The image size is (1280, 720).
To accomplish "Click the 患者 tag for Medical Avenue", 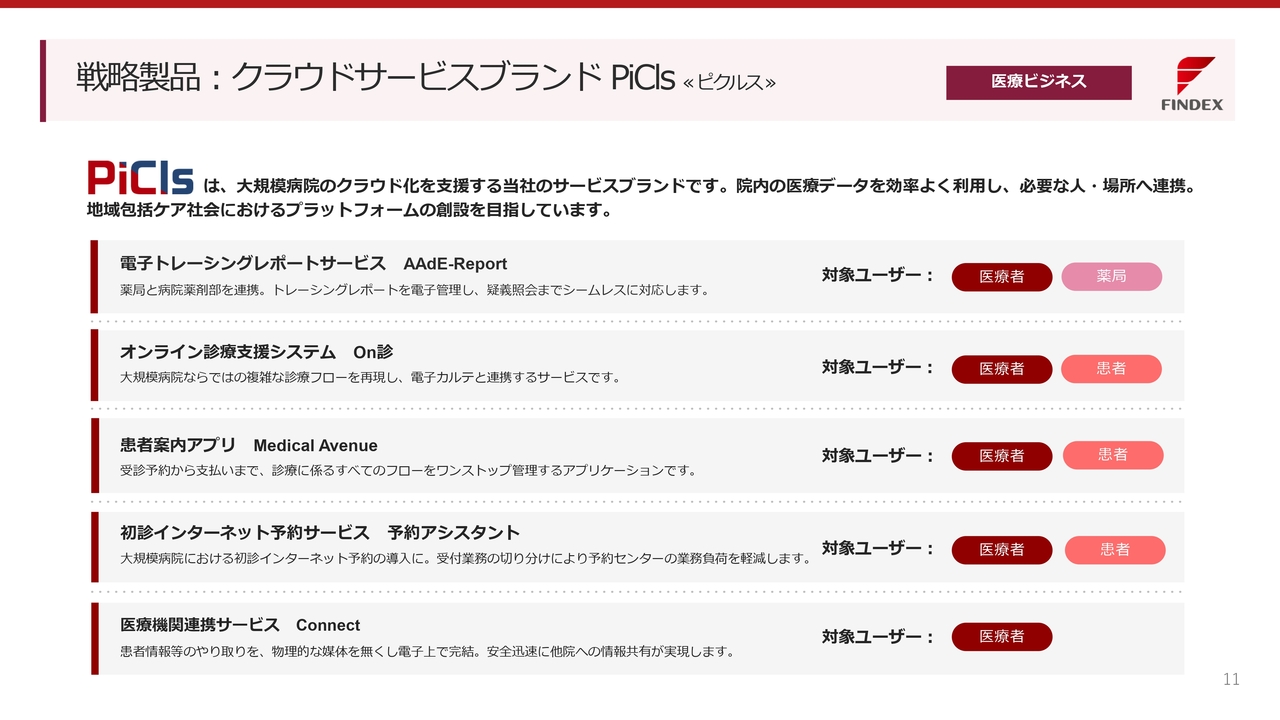I will pos(1112,455).
